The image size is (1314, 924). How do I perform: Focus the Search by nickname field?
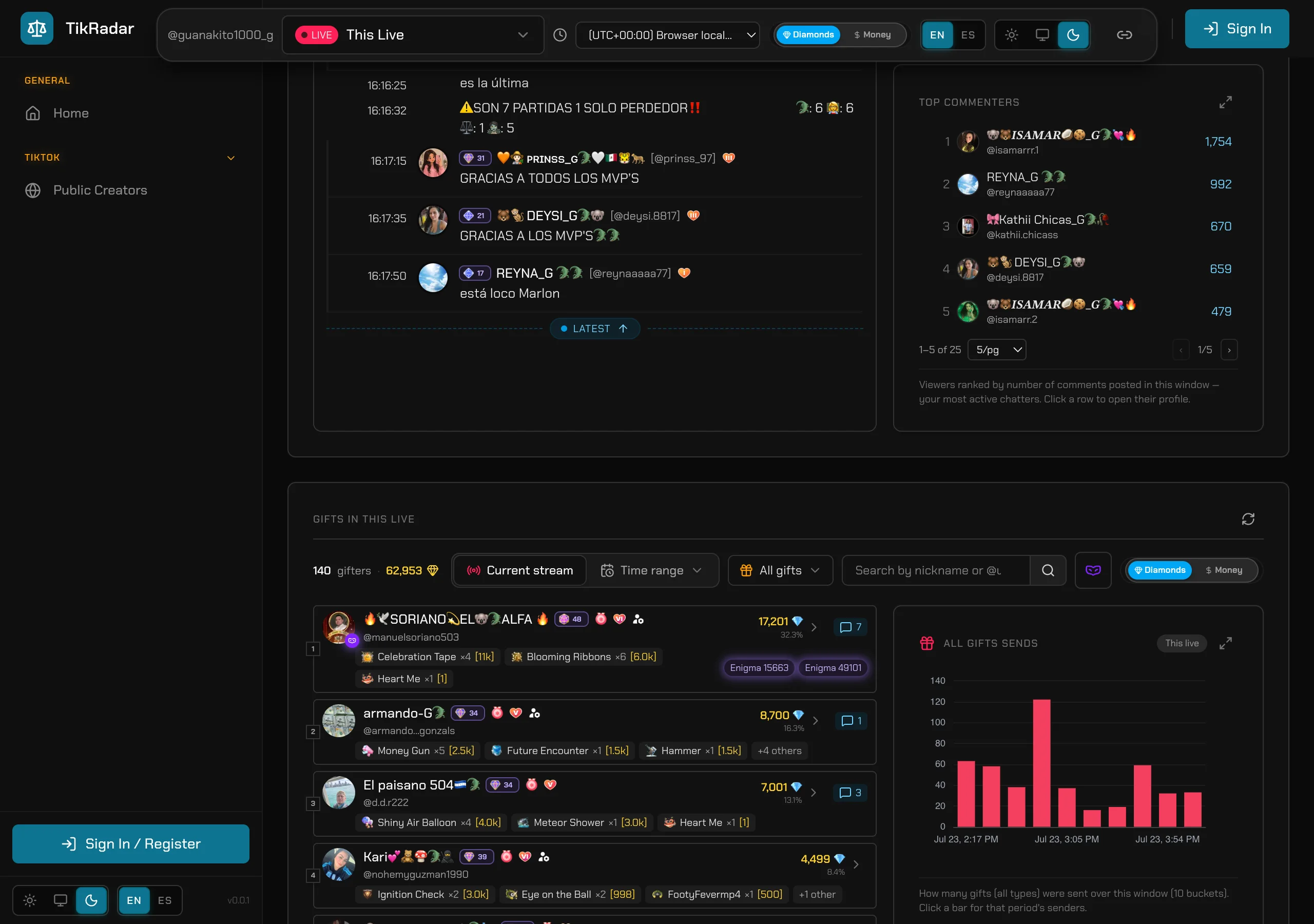[936, 570]
